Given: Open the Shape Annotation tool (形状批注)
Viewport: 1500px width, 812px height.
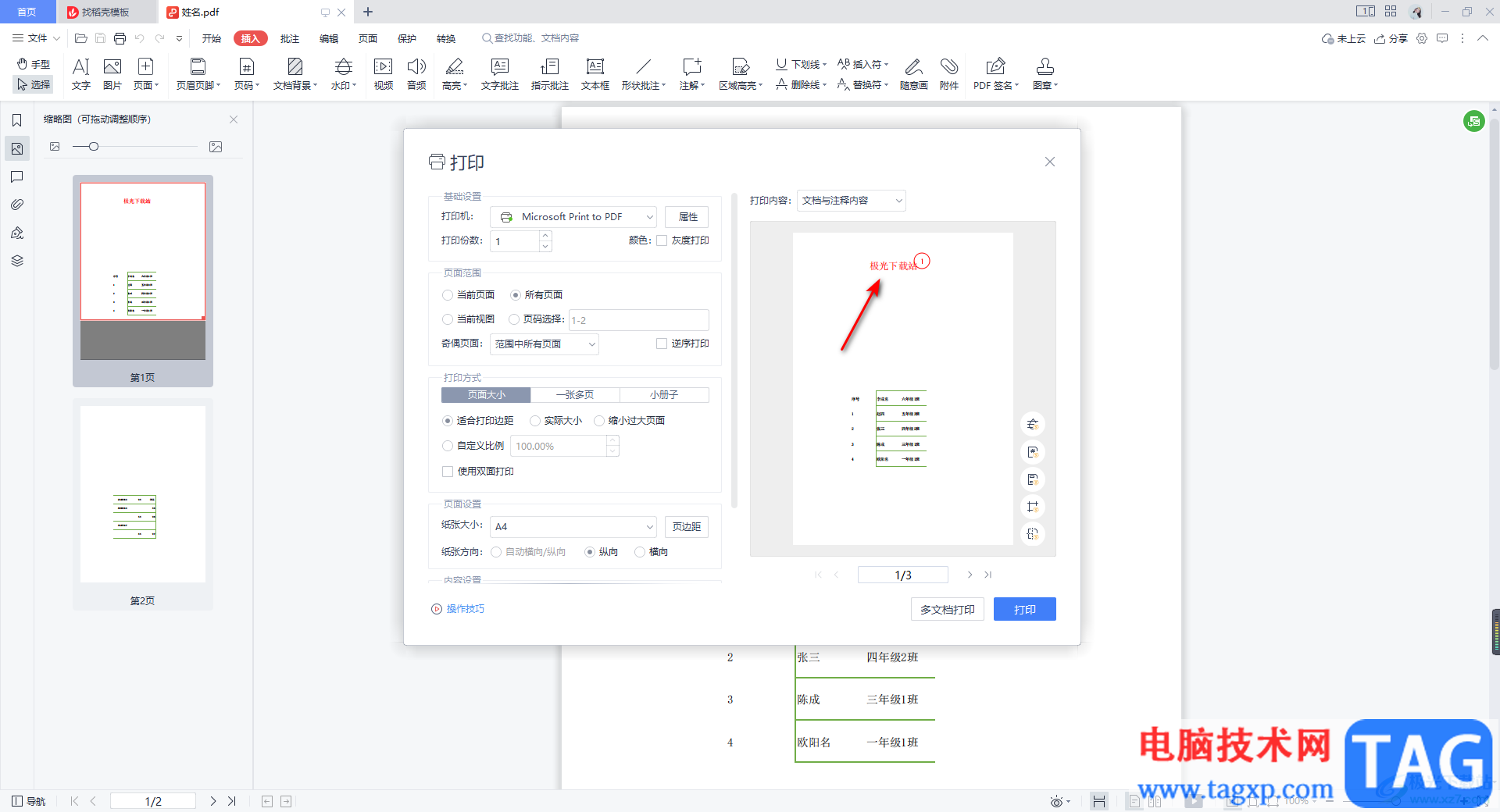Looking at the screenshot, I should (x=644, y=74).
